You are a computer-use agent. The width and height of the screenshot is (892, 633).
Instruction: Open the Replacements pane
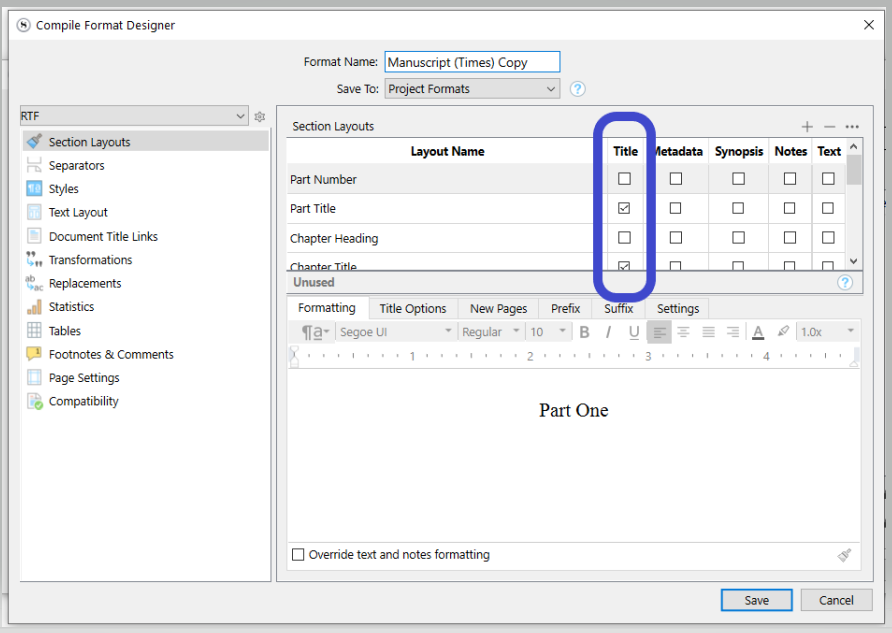click(x=85, y=283)
